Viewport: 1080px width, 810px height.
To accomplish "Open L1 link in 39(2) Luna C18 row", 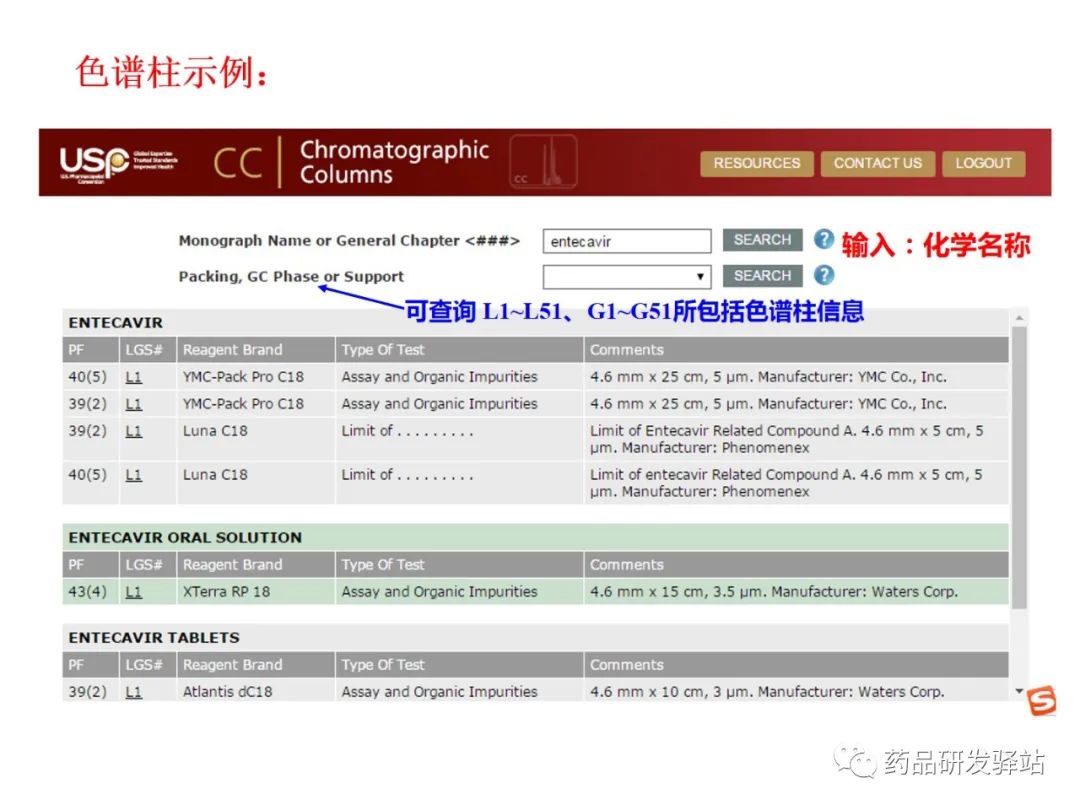I will click(134, 431).
